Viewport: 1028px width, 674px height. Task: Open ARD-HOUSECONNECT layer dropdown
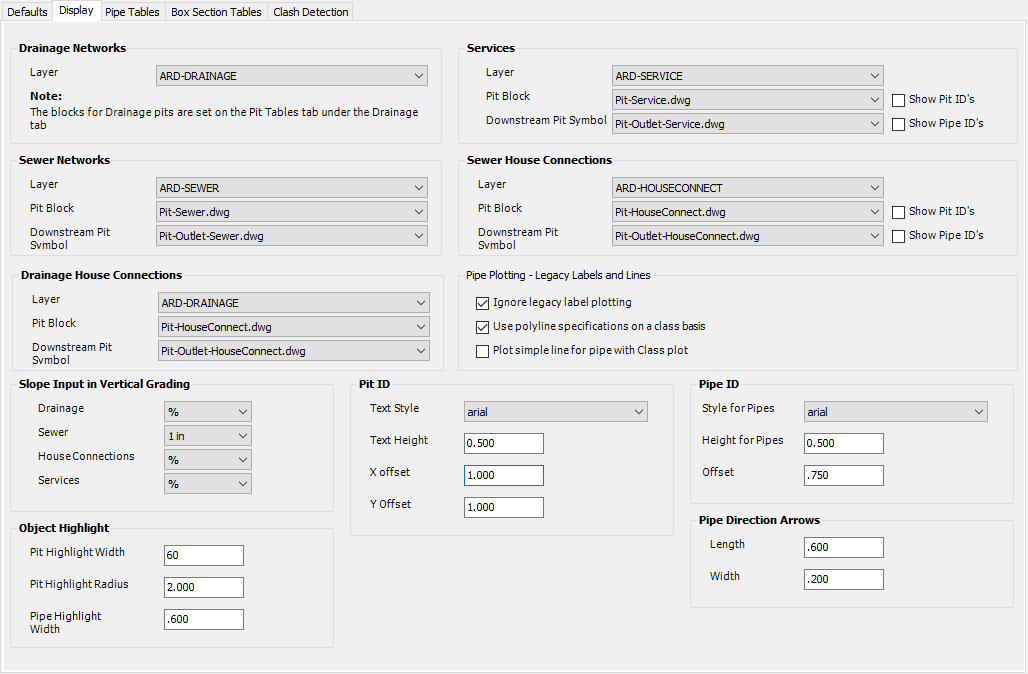[x=747, y=188]
